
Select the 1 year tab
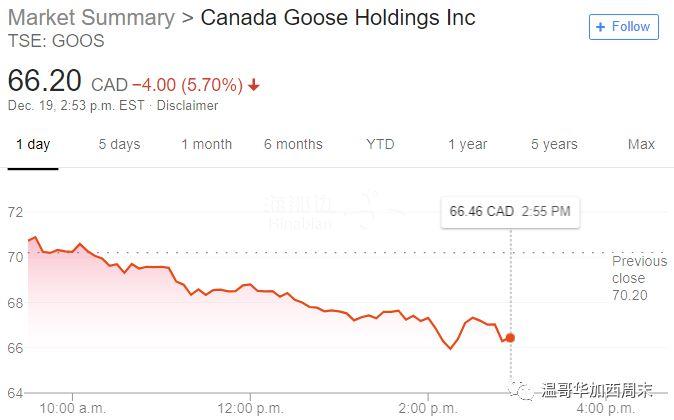467,144
